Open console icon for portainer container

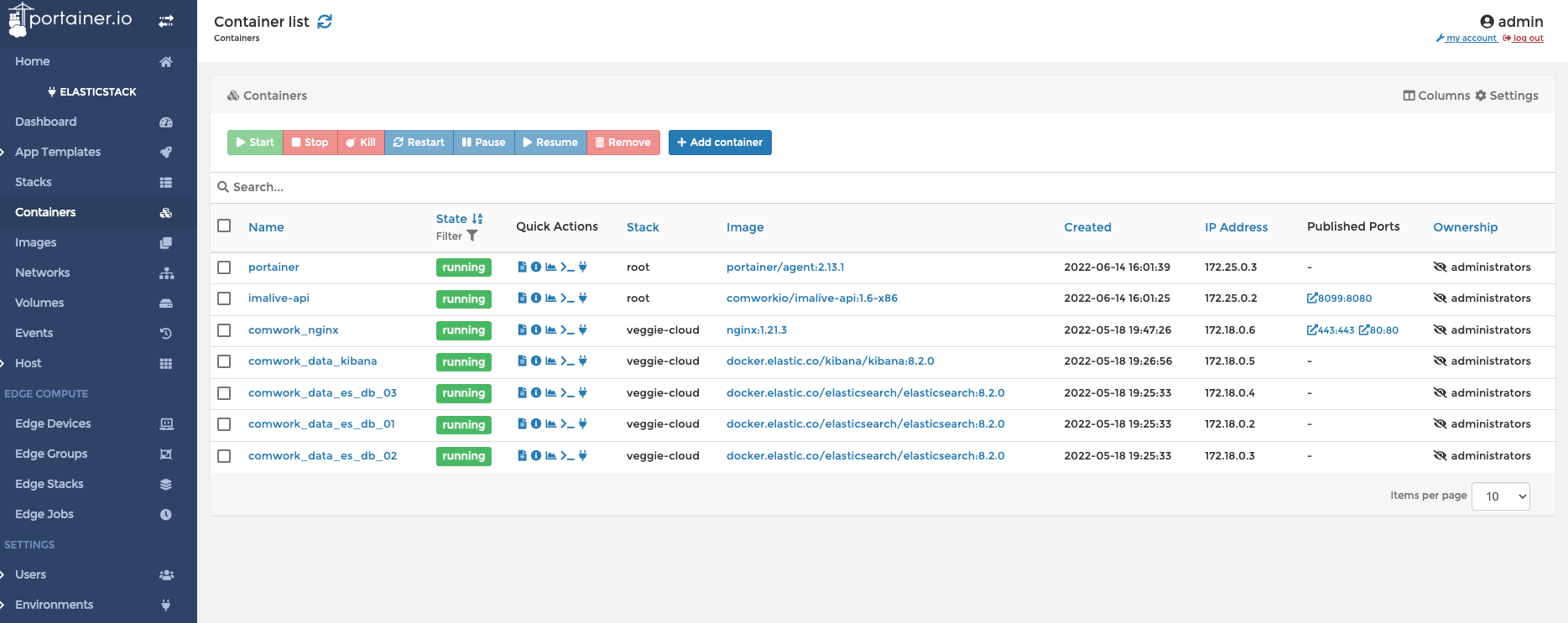pyautogui.click(x=567, y=267)
